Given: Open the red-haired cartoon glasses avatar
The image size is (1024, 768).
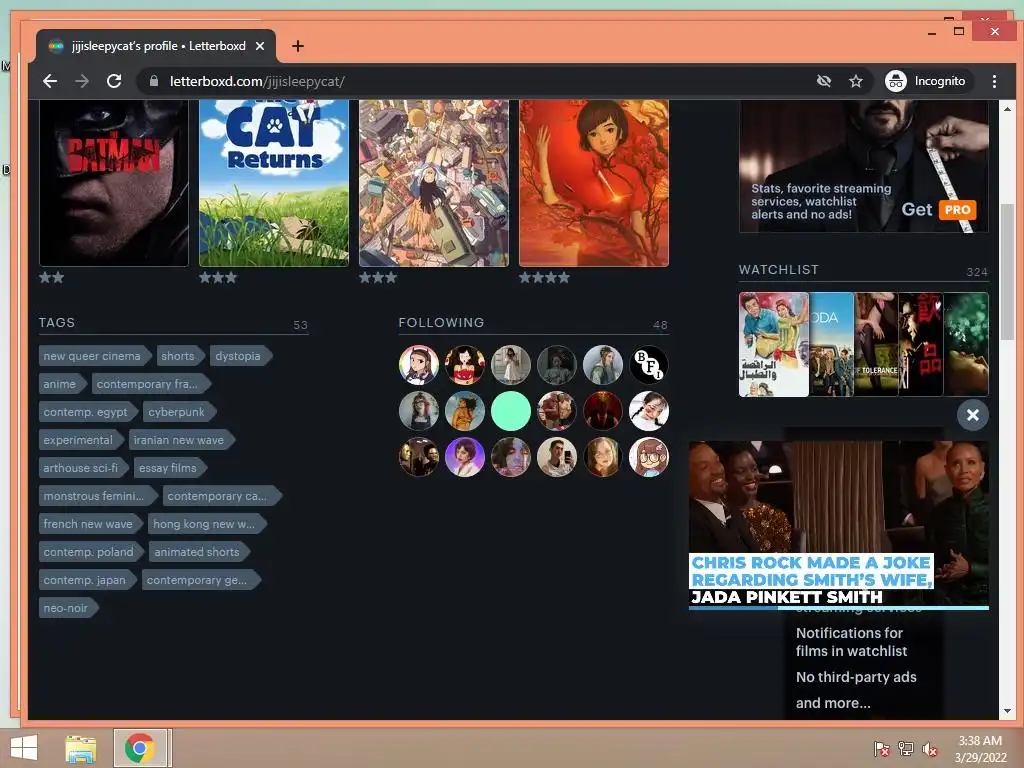Looking at the screenshot, I should point(648,456).
